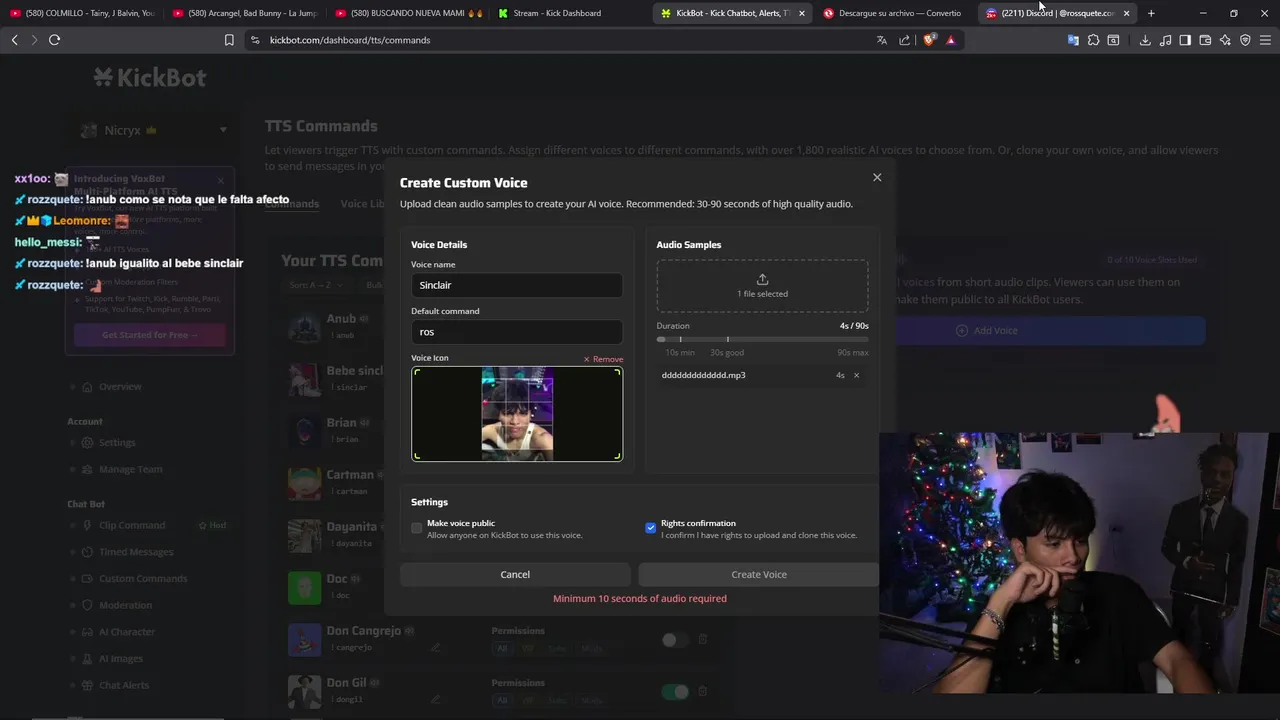Image resolution: width=1280 pixels, height=720 pixels.
Task: Open Custom Commands in the sidebar
Action: (143, 579)
